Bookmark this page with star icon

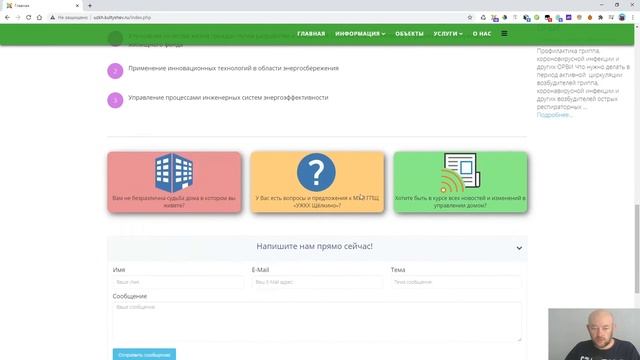[x=470, y=18]
